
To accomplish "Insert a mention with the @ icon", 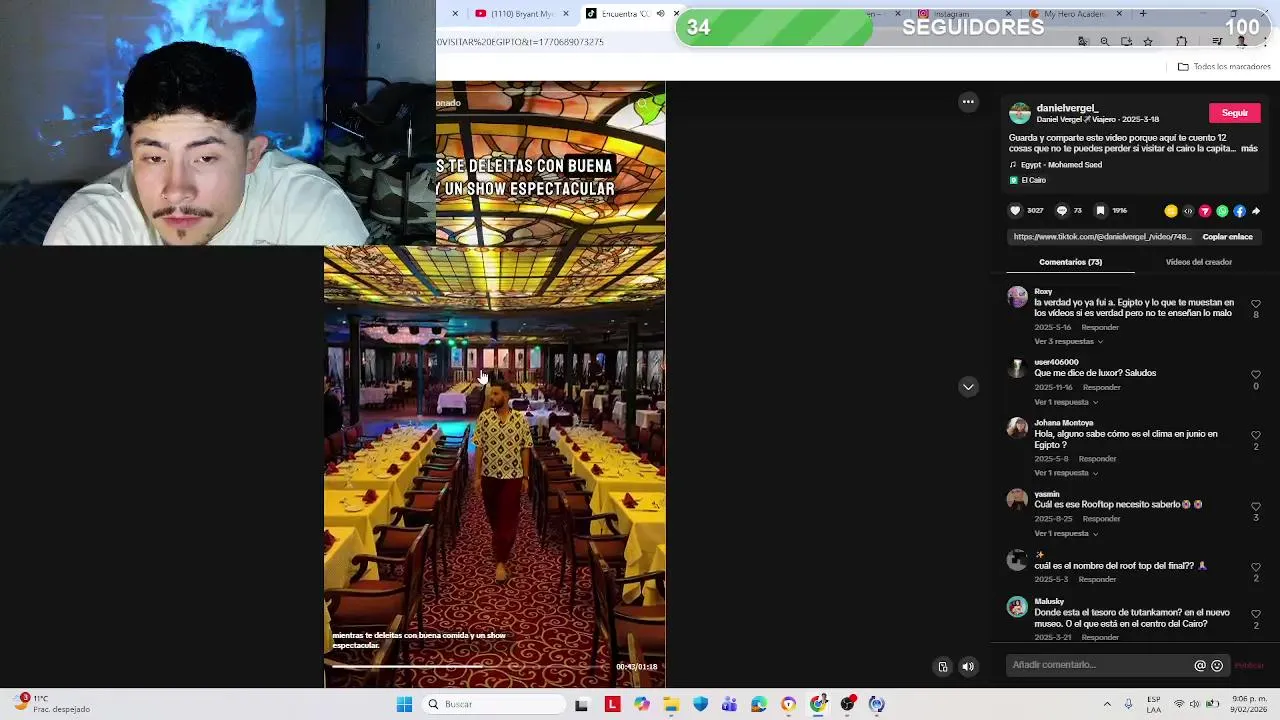I will 1200,665.
